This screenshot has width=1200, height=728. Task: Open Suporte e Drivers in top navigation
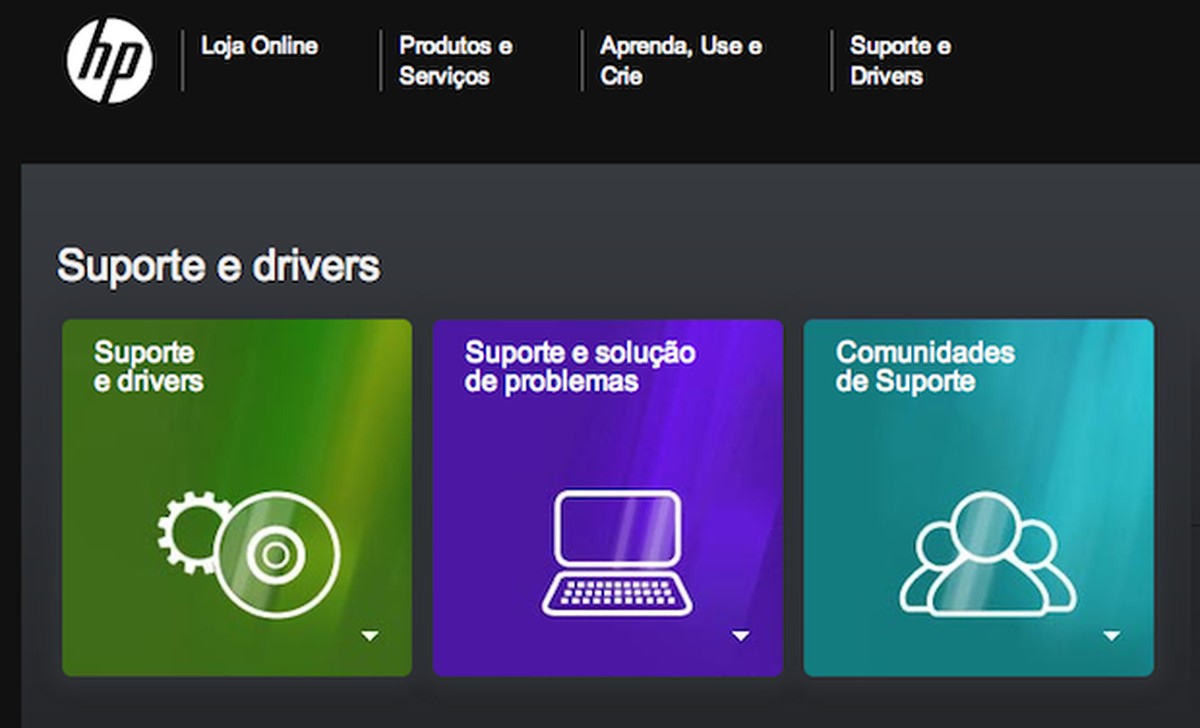coord(900,61)
